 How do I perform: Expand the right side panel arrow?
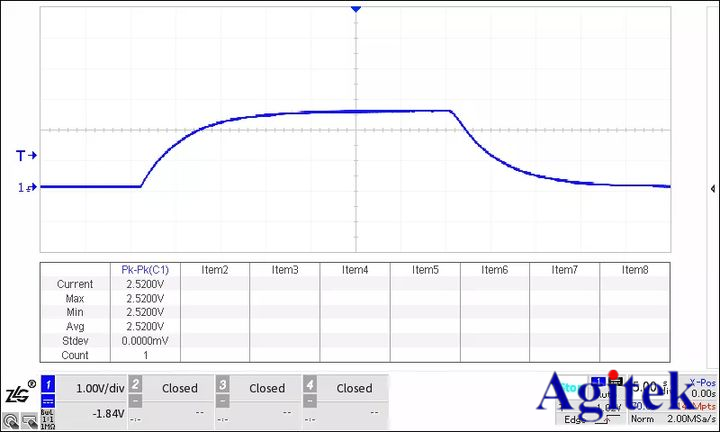tap(712, 189)
